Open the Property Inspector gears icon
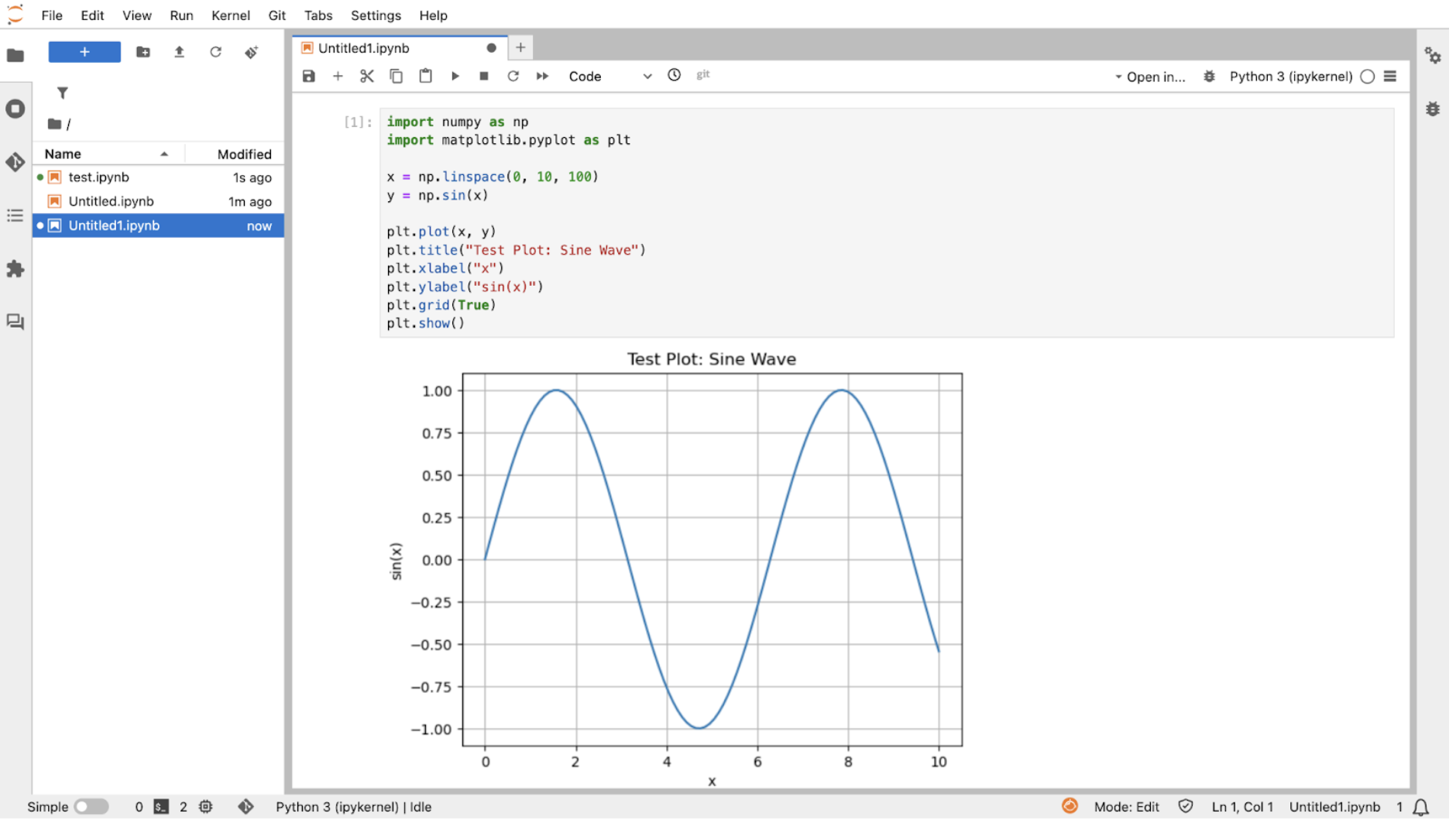The width and height of the screenshot is (1456, 827). pyautogui.click(x=1433, y=55)
